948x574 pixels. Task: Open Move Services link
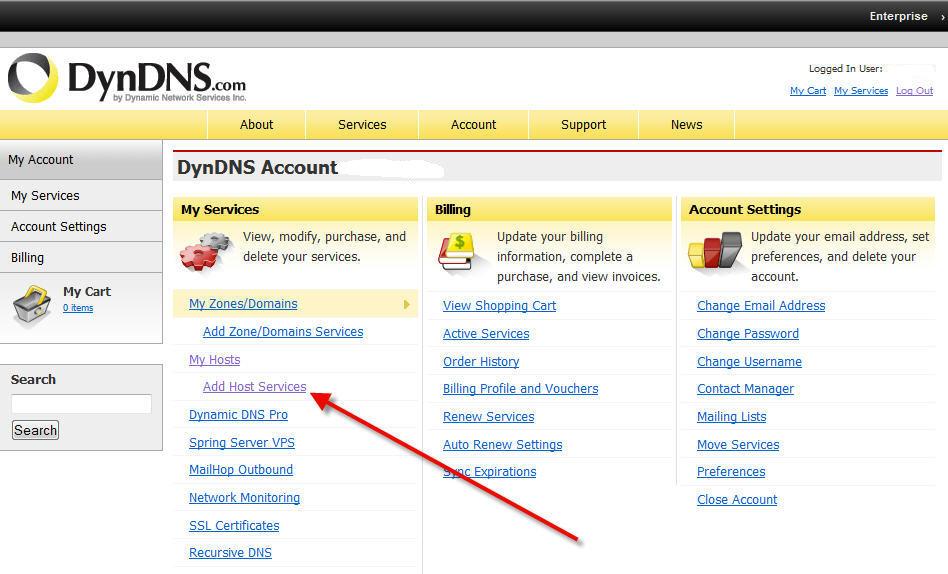[x=738, y=445]
